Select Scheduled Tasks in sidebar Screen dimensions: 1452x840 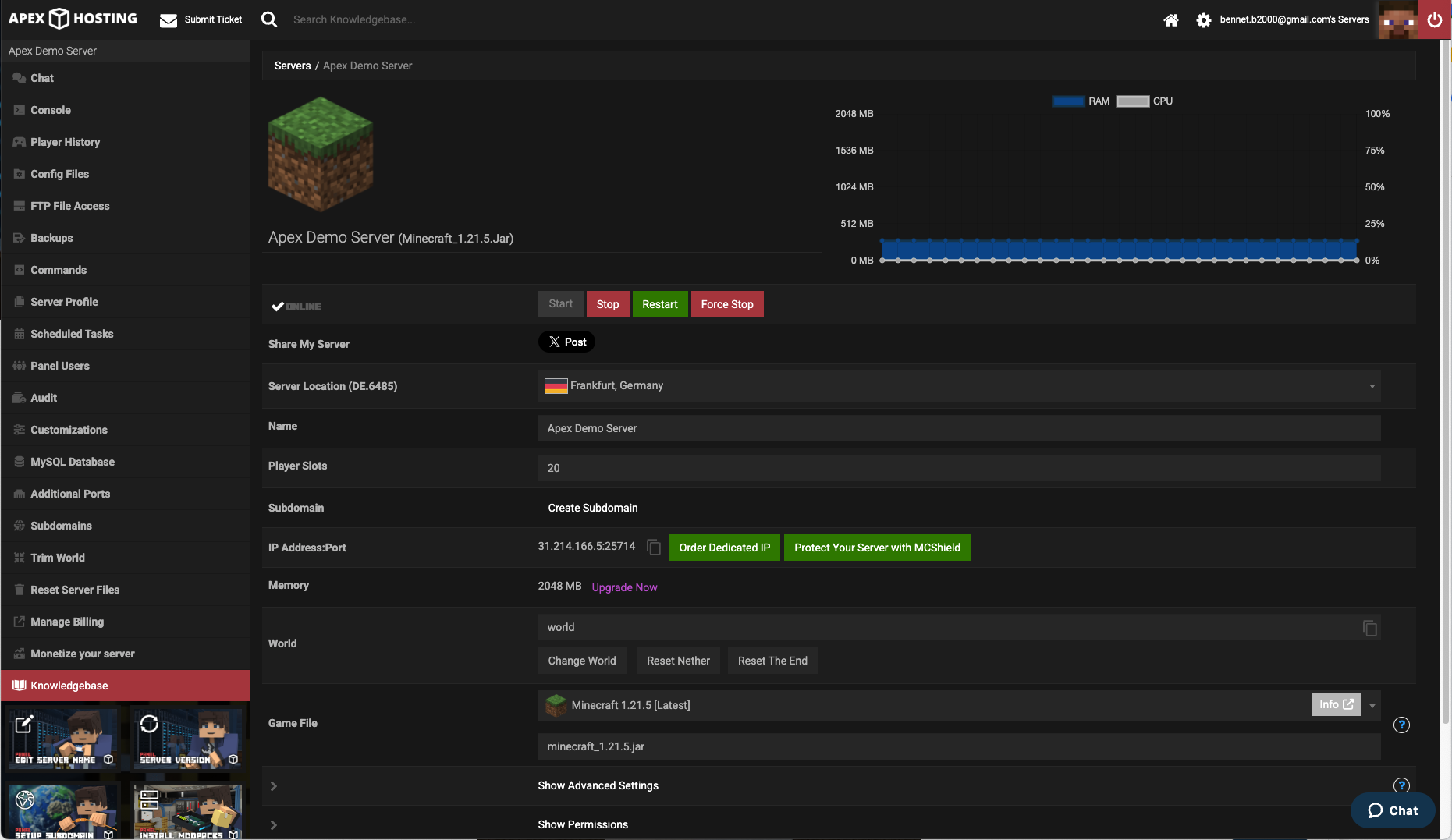72,334
